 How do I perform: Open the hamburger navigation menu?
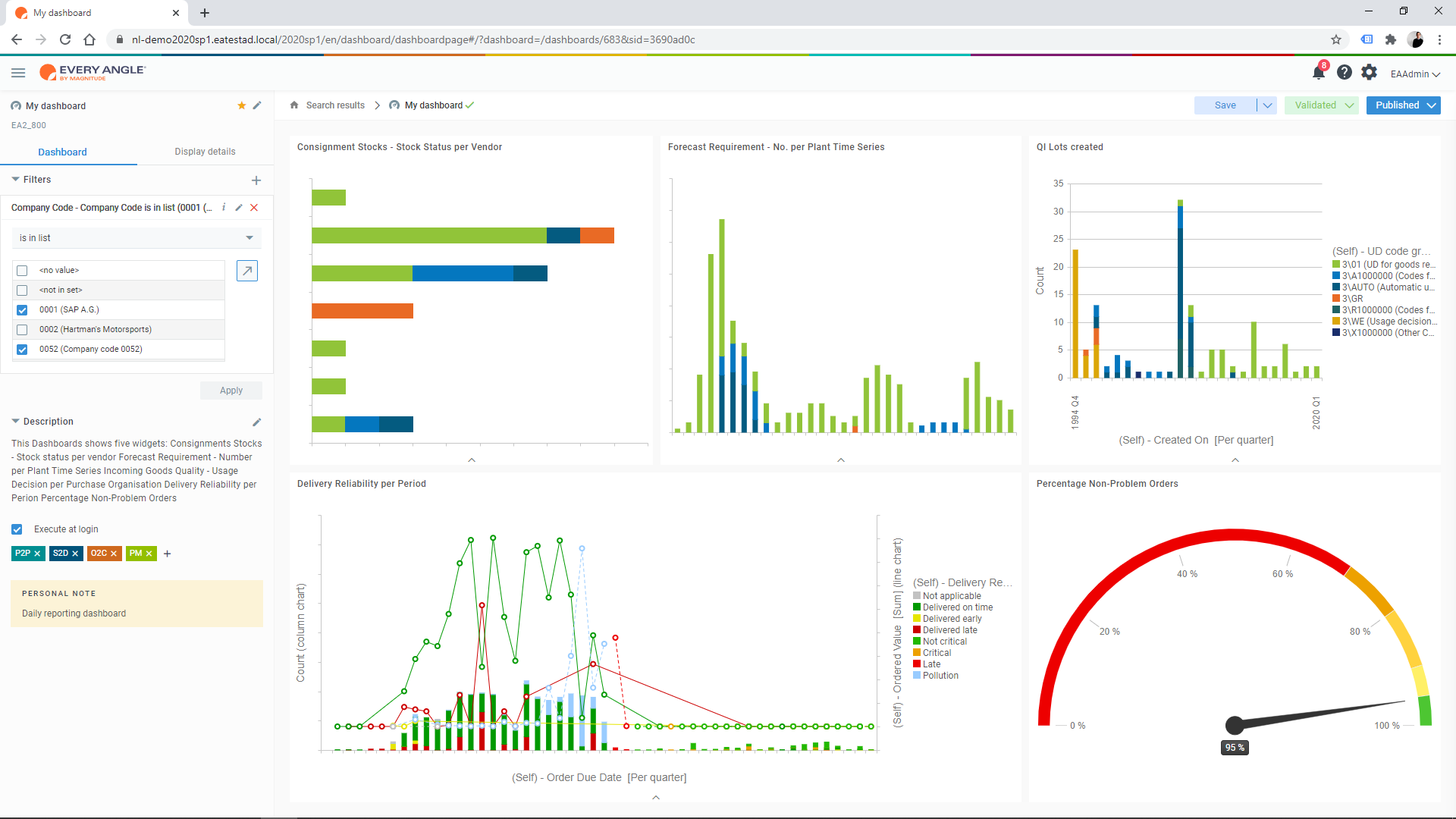[18, 73]
